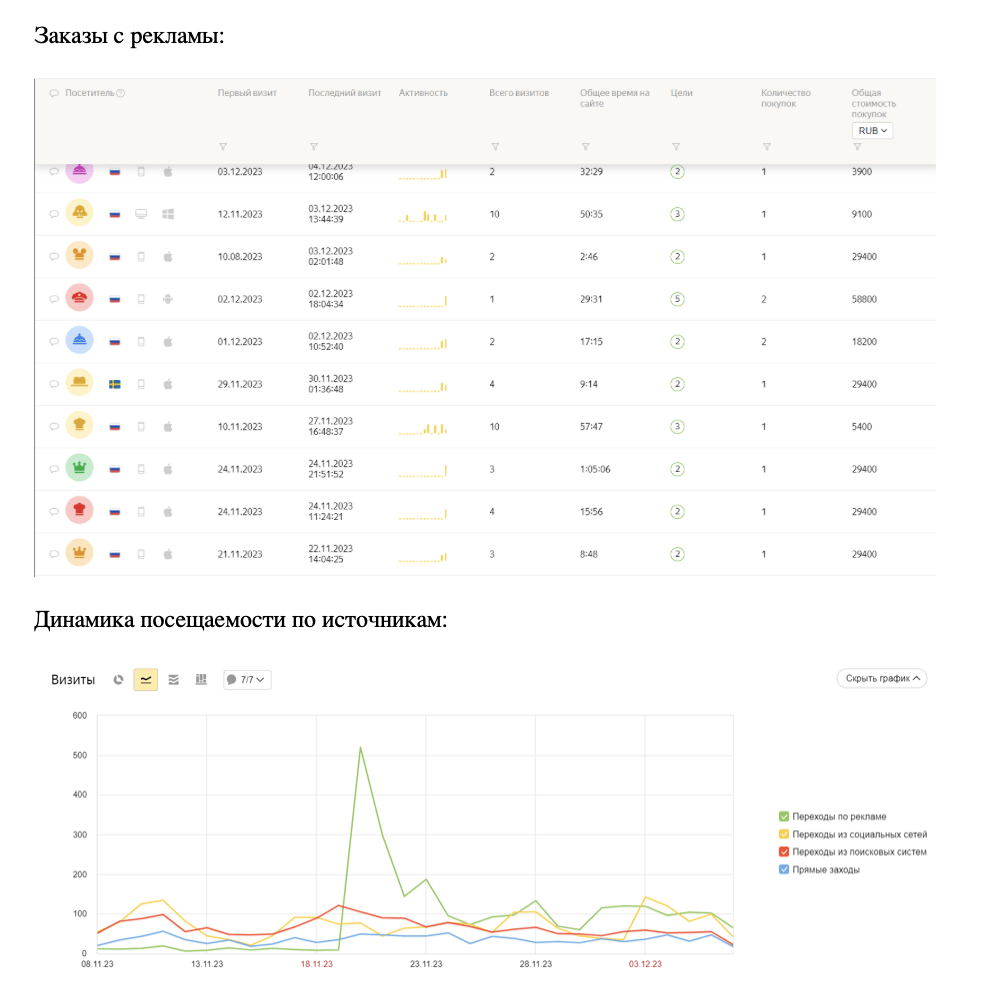994x986 pixels.
Task: Click comment icon on visitor from 12.11.2023
Action: (54, 214)
